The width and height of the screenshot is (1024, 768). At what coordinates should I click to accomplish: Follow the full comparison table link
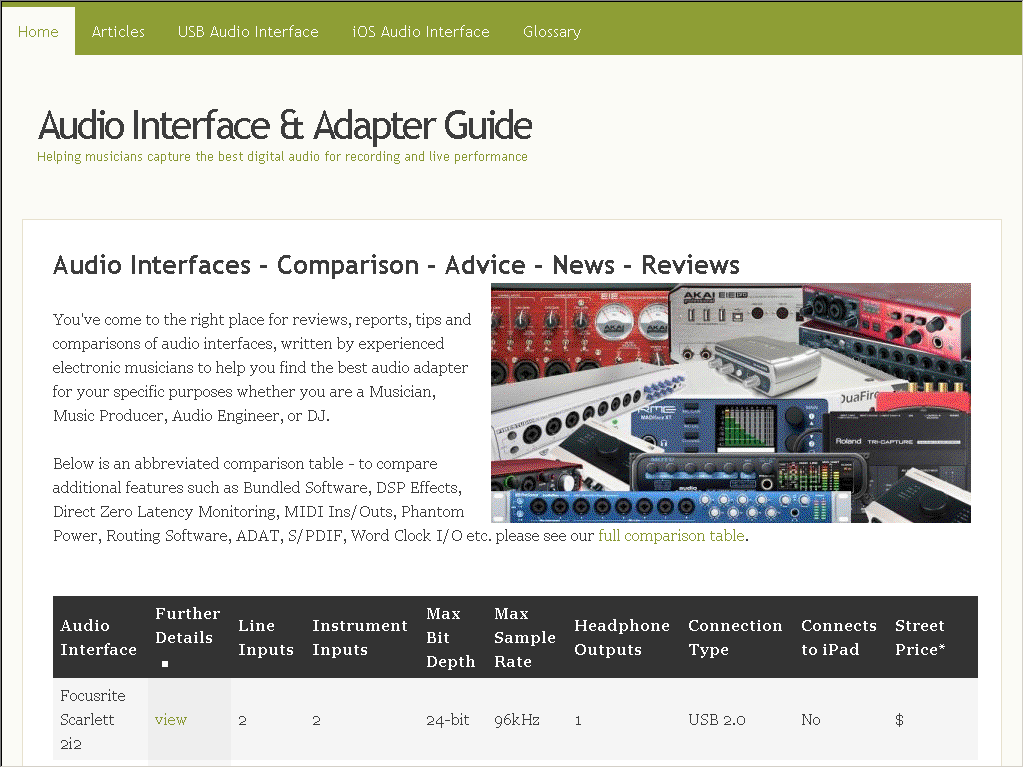(671, 536)
